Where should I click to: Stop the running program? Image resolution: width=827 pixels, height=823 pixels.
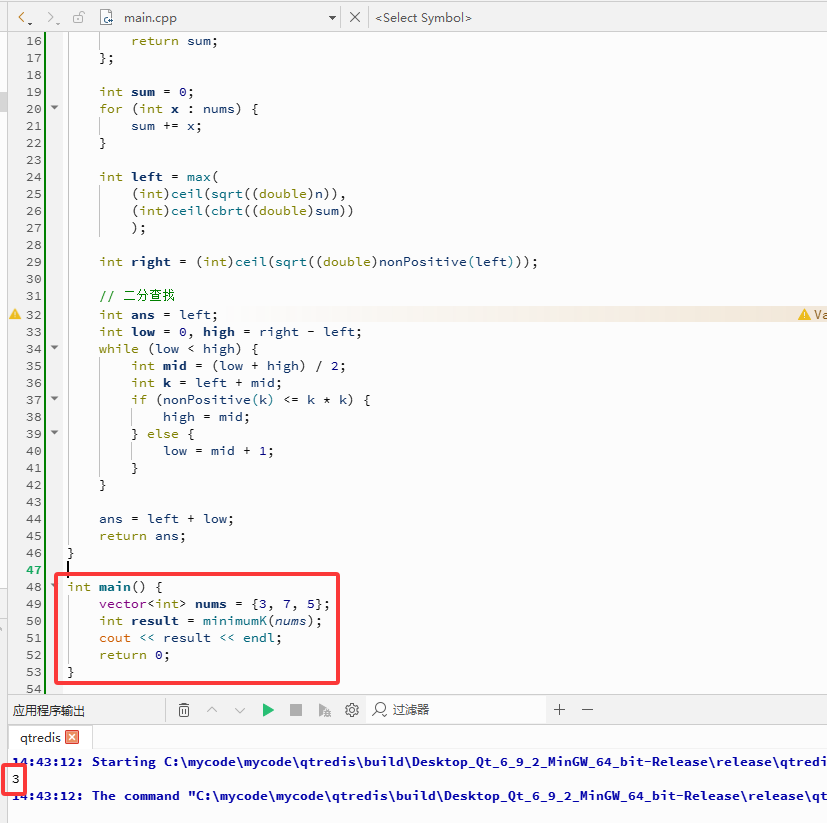pos(296,710)
